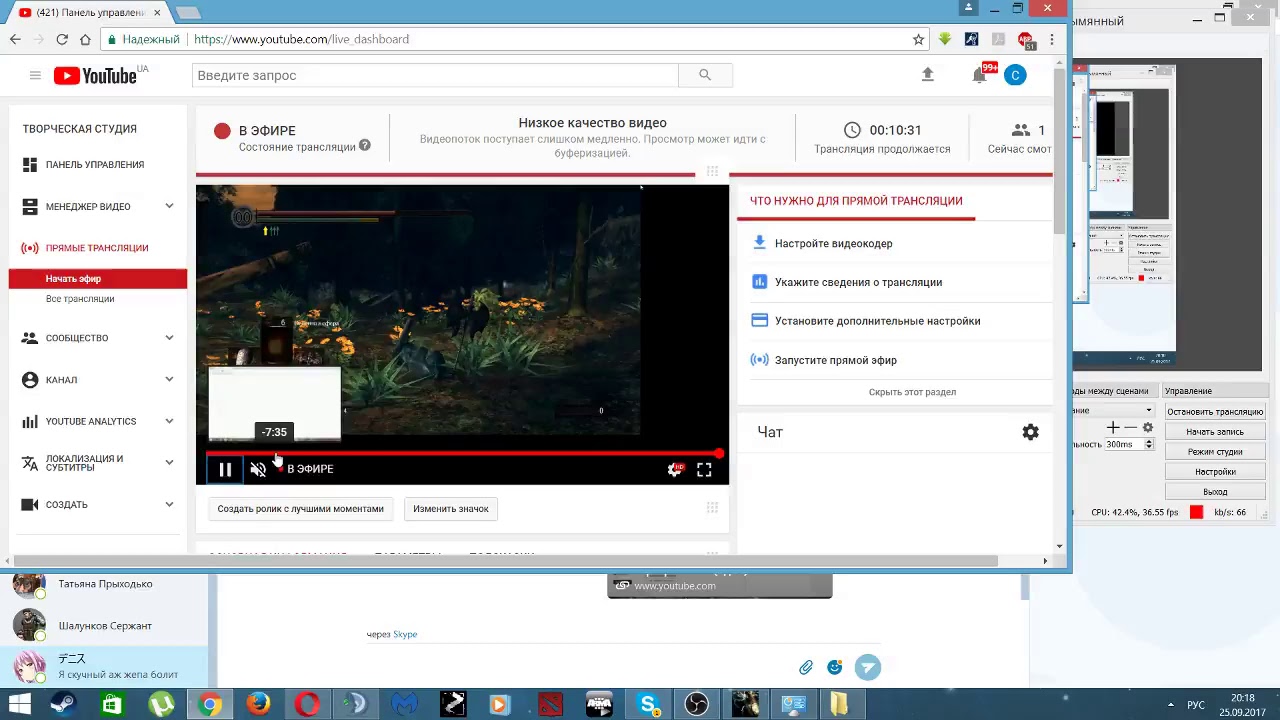Open Панель управления in the sidebar

pyautogui.click(x=95, y=165)
